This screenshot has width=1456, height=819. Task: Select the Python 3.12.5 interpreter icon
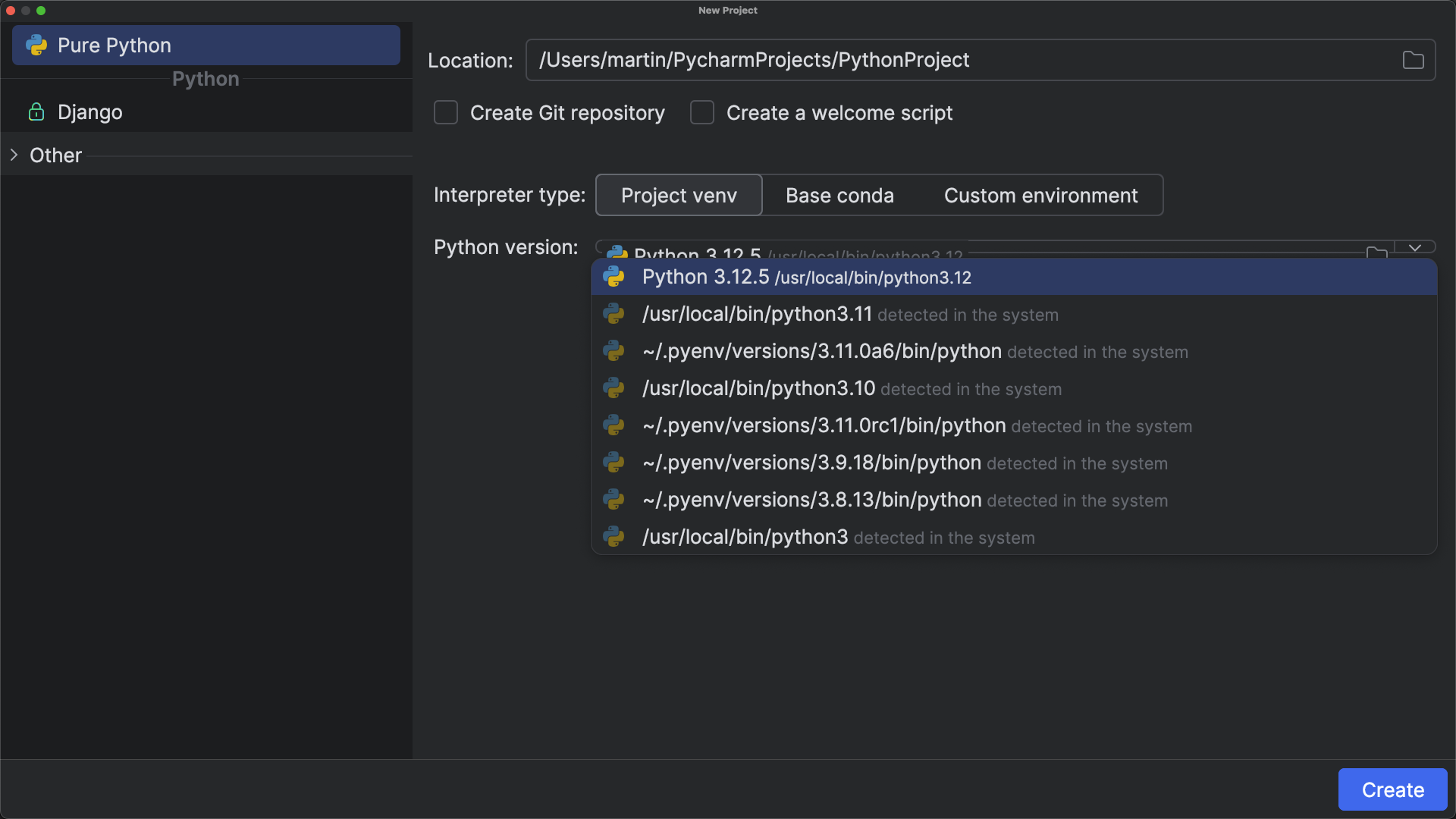[x=614, y=277]
